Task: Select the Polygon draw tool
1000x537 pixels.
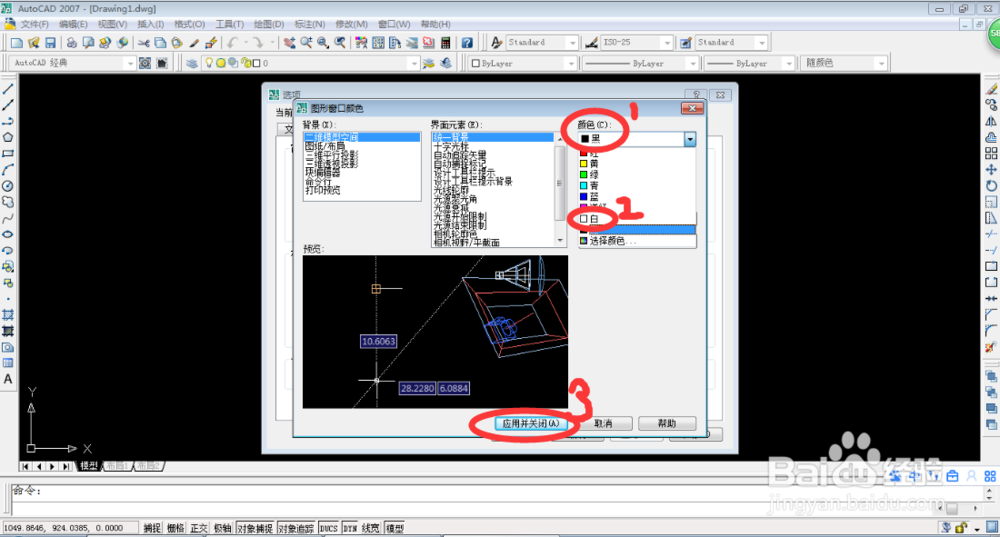Action: [8, 137]
